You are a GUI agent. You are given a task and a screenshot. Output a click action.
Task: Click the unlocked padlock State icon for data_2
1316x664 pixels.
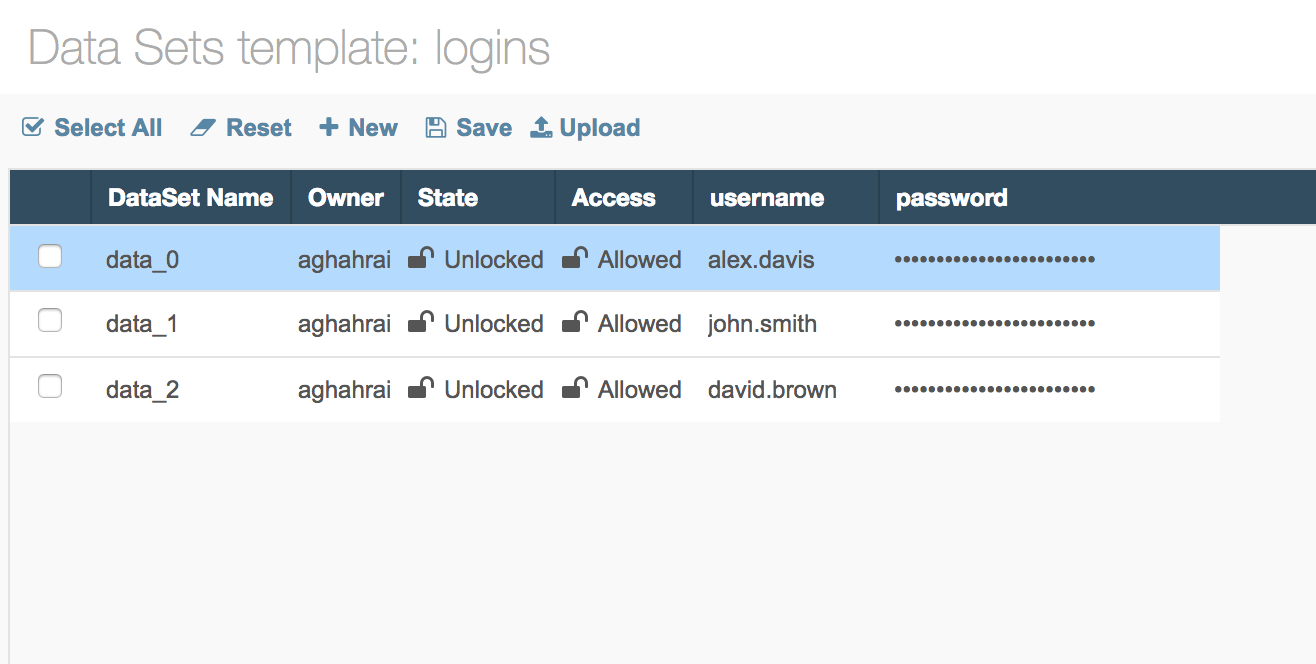coord(421,389)
